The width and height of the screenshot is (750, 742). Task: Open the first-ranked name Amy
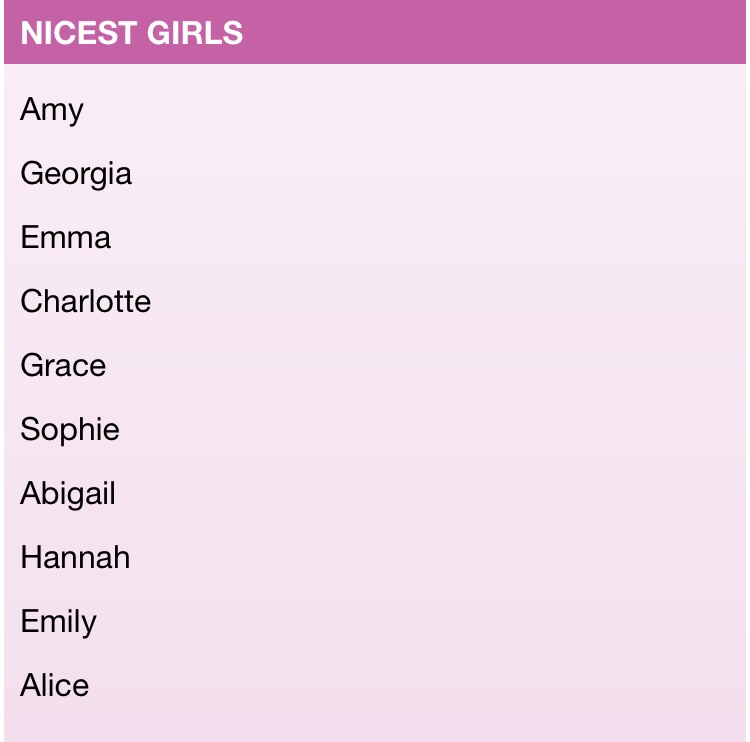pos(52,110)
